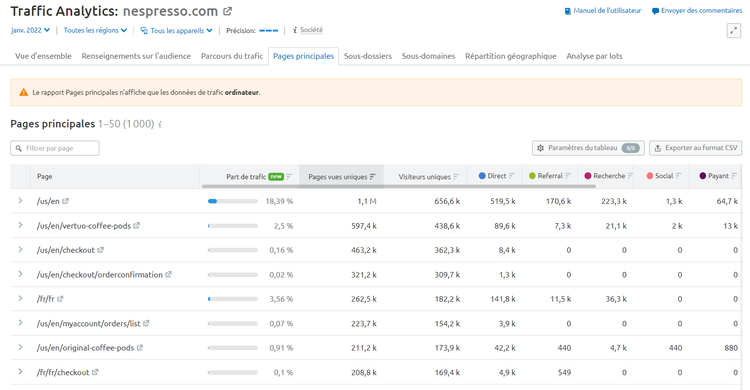Click the 223,3 k Recherche value
The height and width of the screenshot is (390, 750).
pos(614,201)
